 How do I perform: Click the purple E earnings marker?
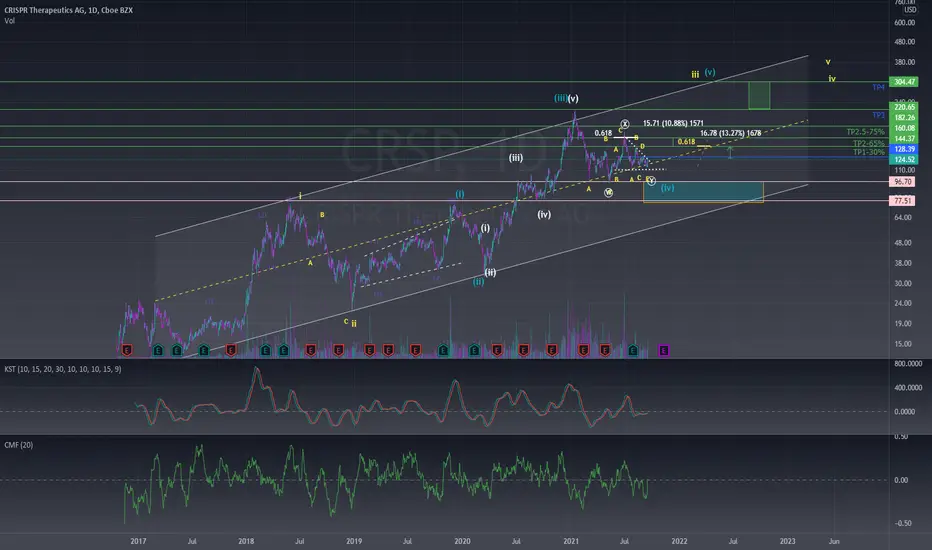pyautogui.click(x=663, y=350)
